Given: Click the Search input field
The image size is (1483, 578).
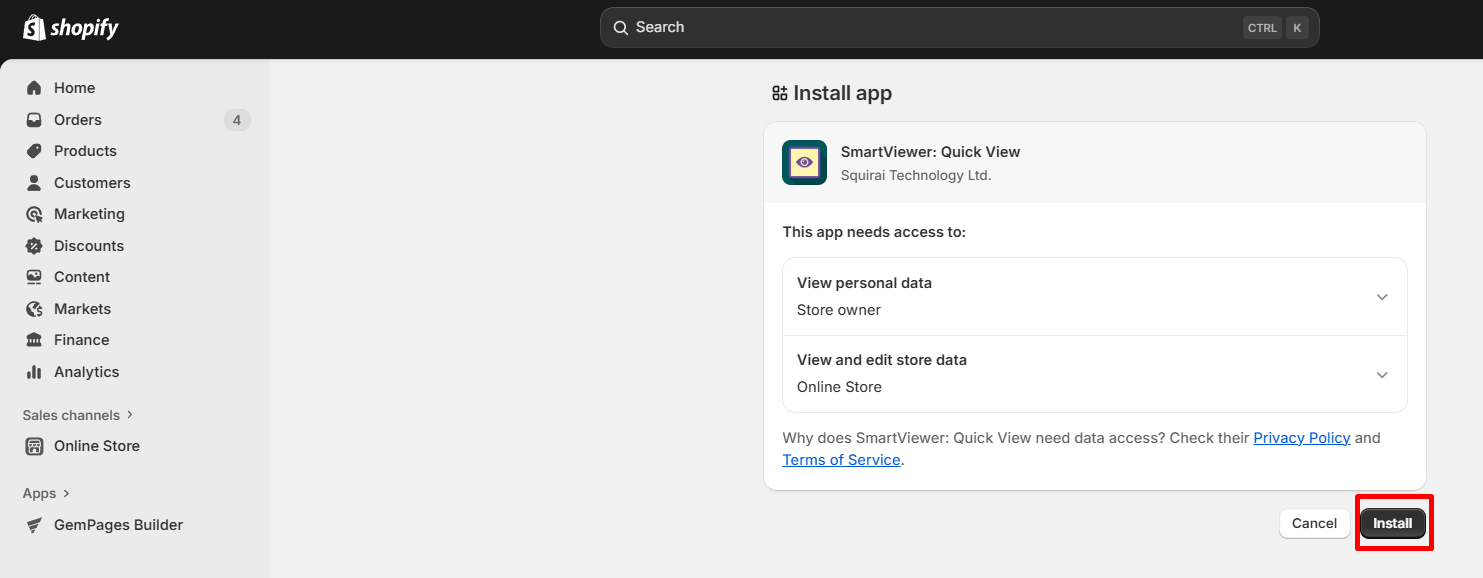Looking at the screenshot, I should [x=930, y=28].
